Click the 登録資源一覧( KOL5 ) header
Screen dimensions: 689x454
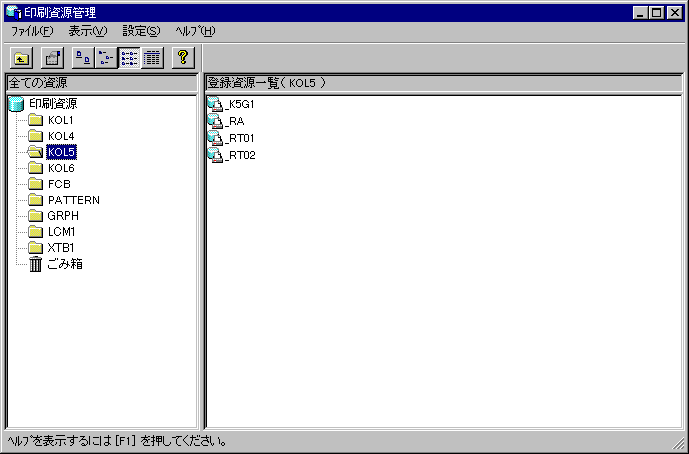point(443,83)
